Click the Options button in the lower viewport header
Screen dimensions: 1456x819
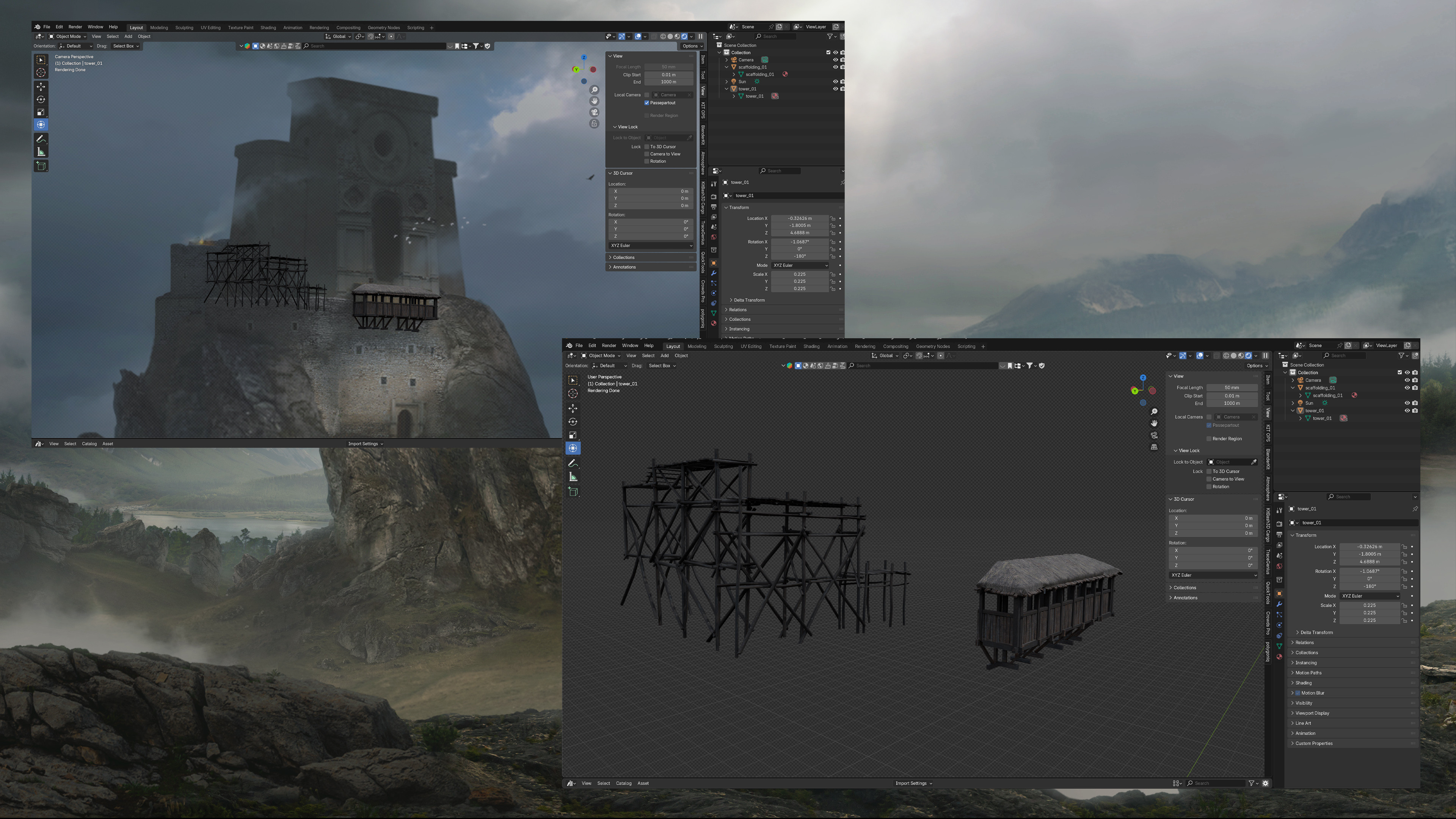point(1257,366)
